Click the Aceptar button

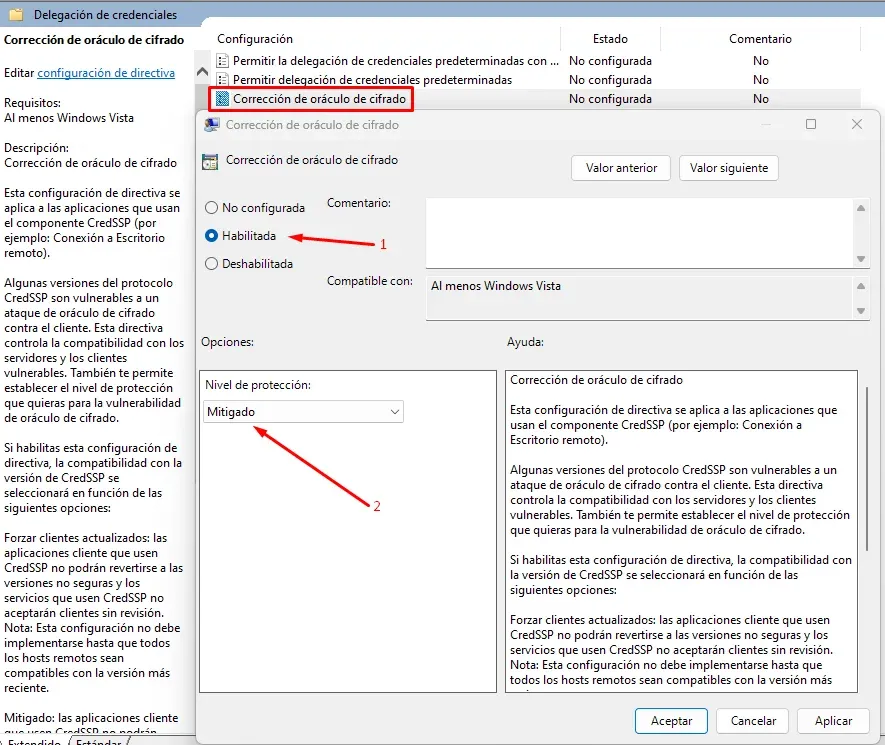pyautogui.click(x=671, y=721)
